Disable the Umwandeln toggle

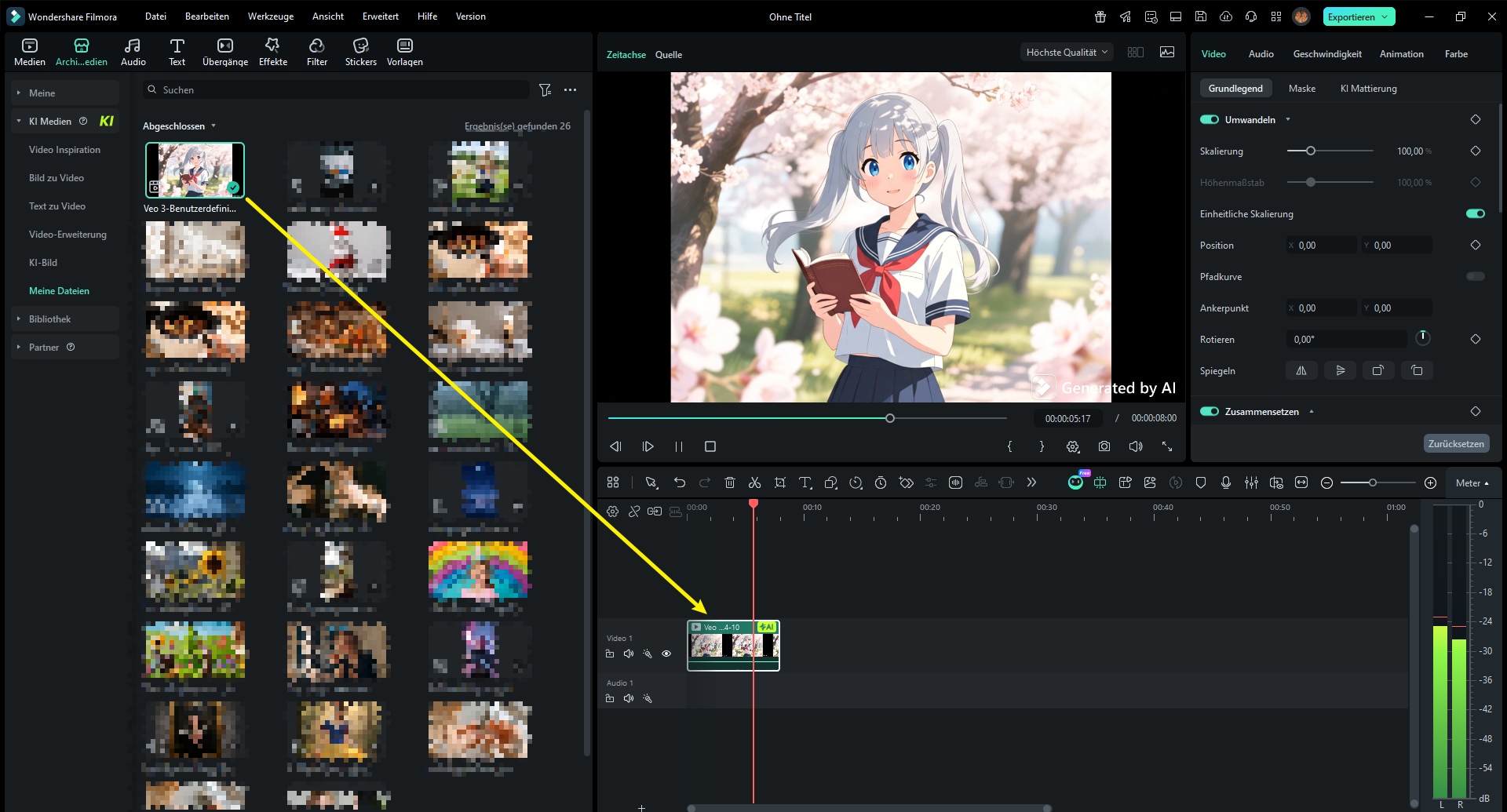1209,119
